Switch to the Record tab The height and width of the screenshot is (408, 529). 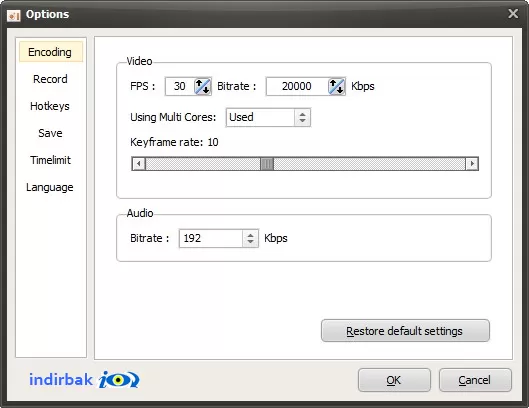tap(51, 79)
